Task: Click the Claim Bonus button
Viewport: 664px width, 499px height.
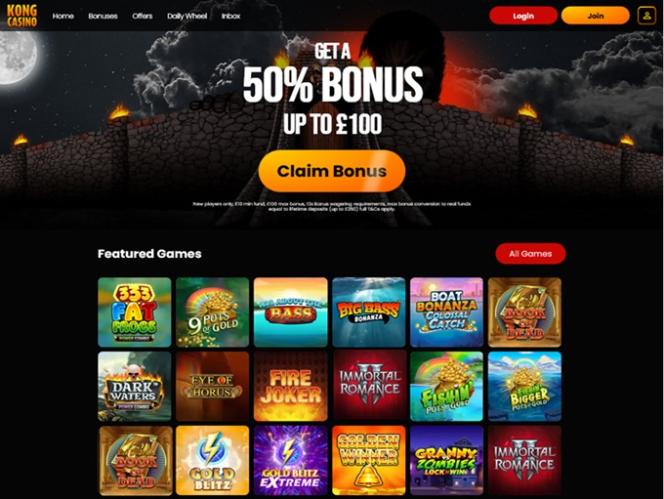Action: 332,171
